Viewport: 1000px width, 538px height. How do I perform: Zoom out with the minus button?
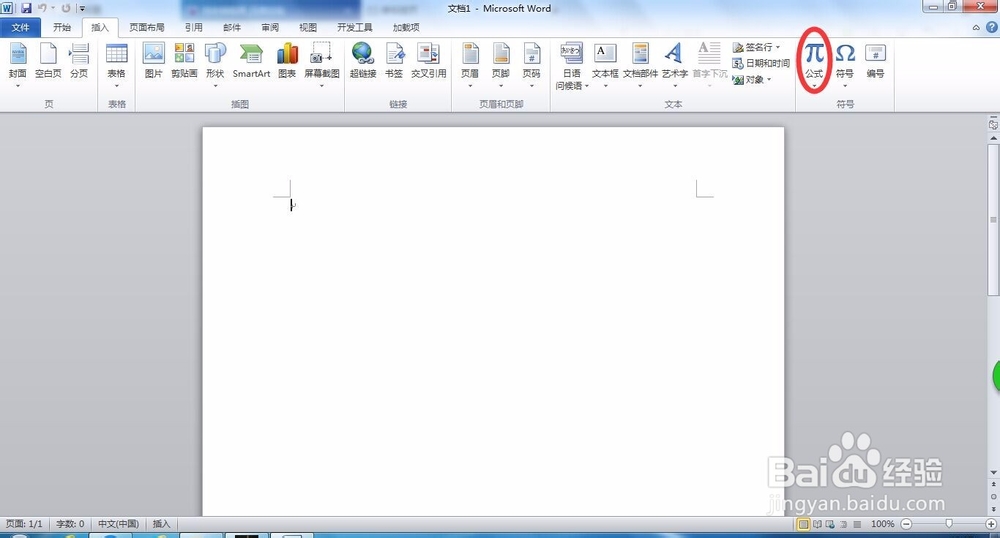pyautogui.click(x=906, y=524)
